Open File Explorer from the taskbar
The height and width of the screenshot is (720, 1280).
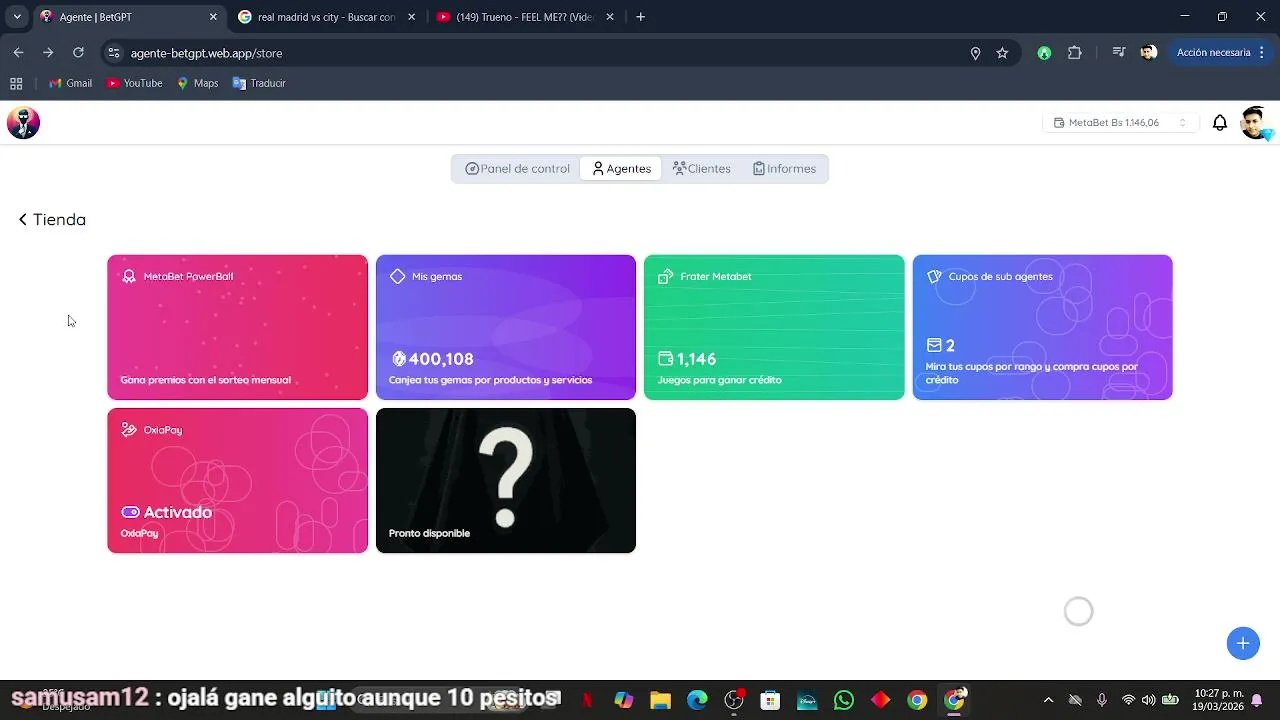pos(660,700)
